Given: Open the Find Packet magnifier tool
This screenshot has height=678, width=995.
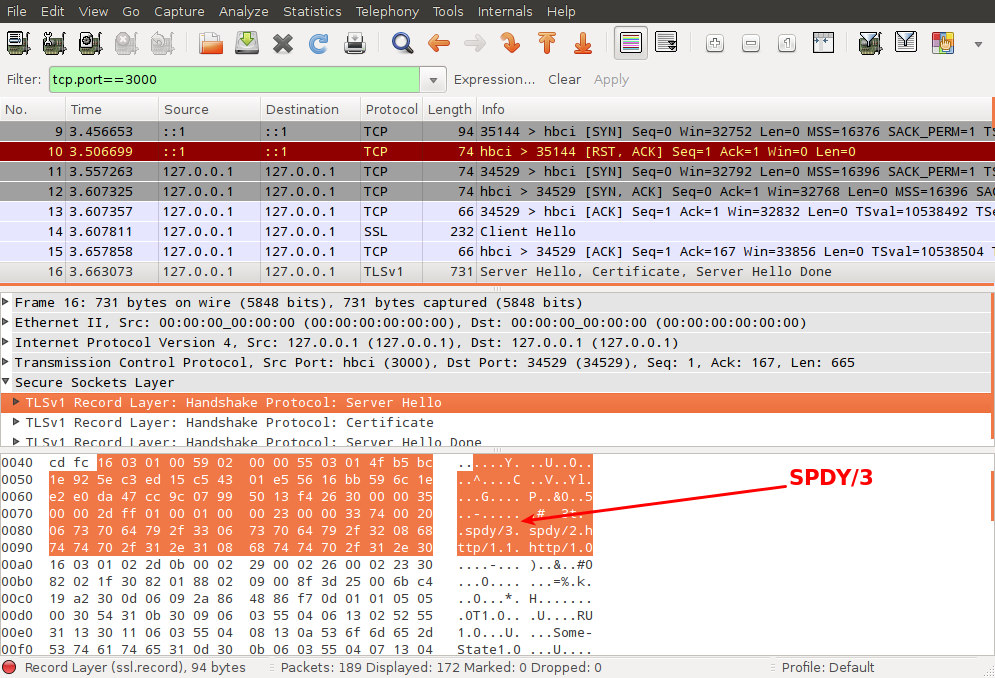Looking at the screenshot, I should [x=402, y=42].
